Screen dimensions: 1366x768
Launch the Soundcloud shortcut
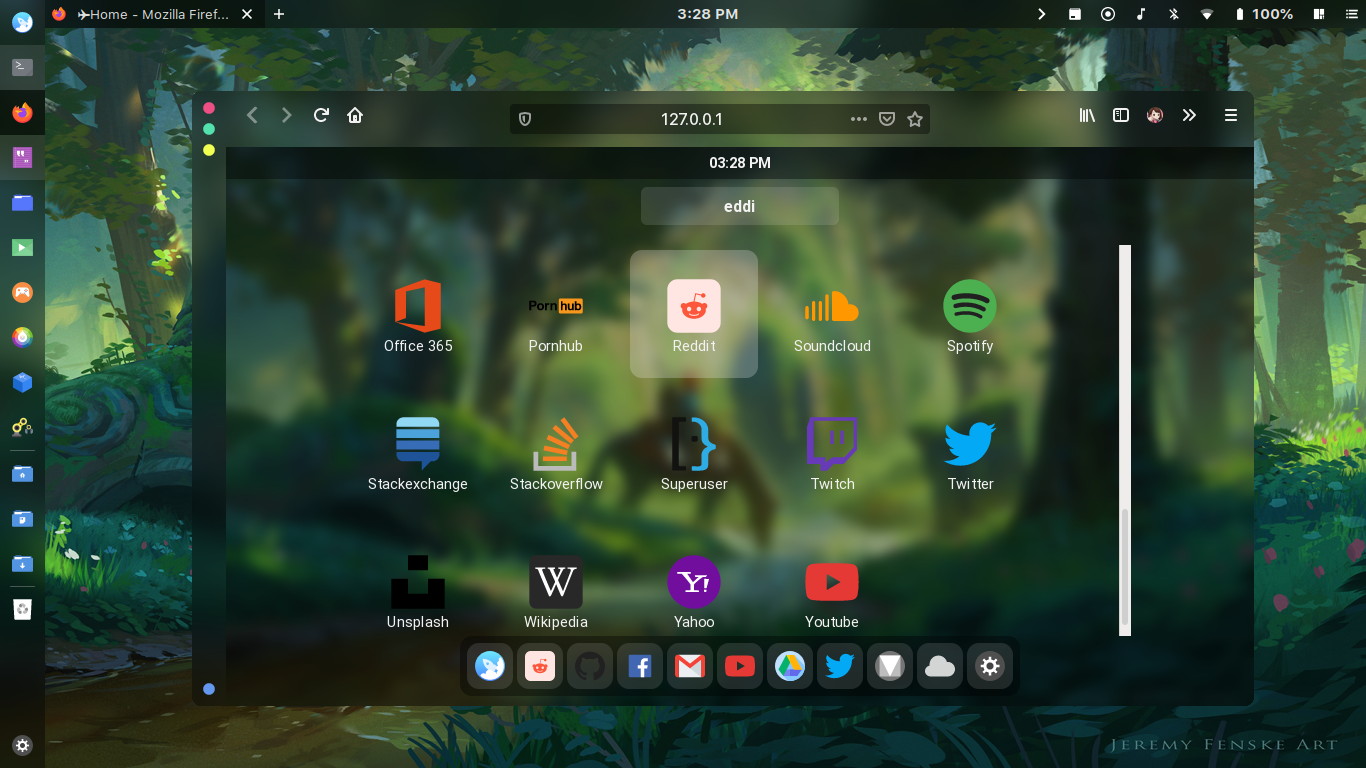pyautogui.click(x=832, y=314)
